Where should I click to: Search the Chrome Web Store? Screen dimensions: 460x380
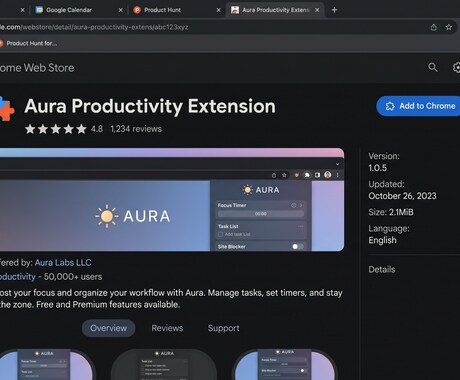point(433,67)
